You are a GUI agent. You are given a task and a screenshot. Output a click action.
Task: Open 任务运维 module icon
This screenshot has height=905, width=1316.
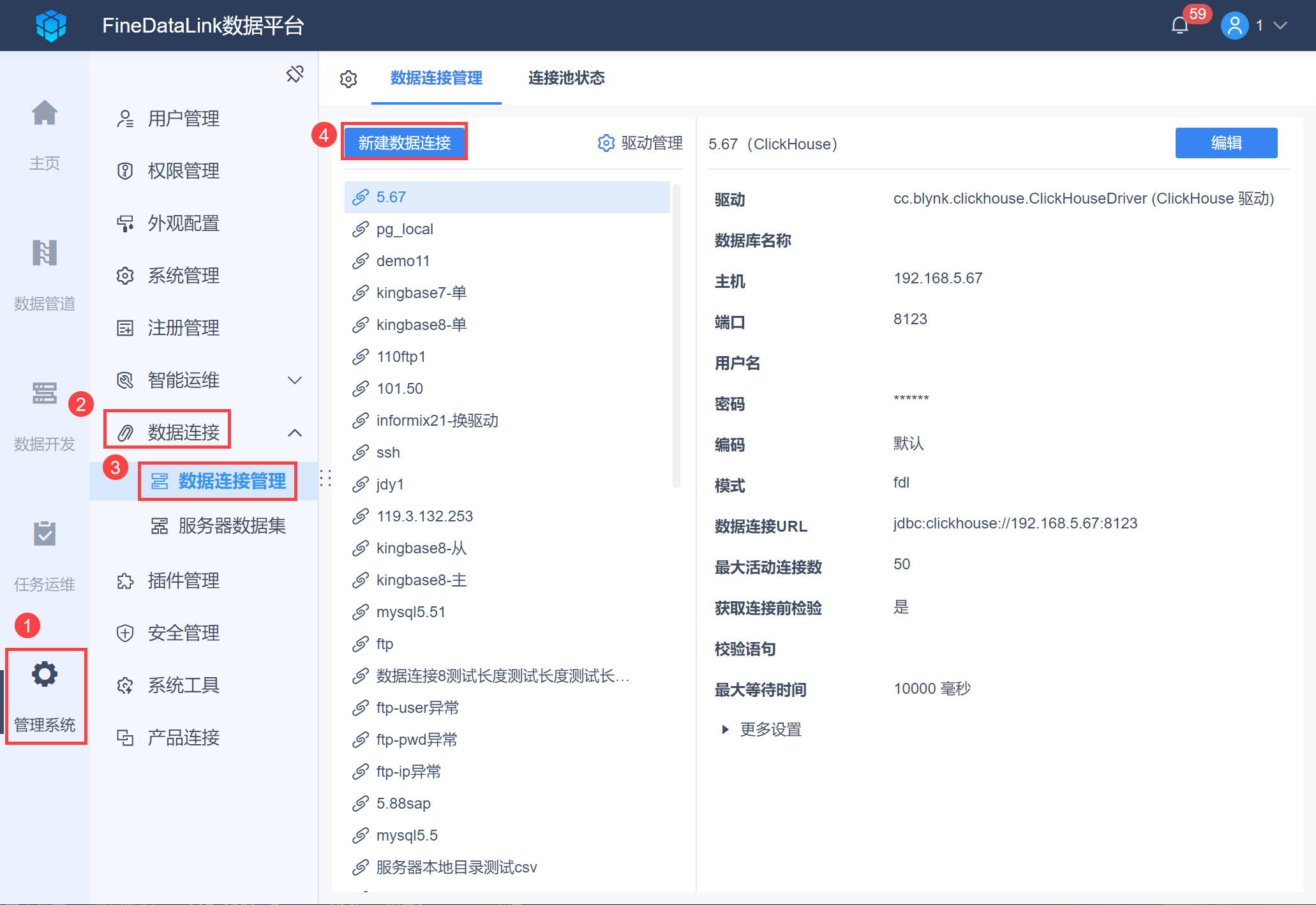pyautogui.click(x=45, y=534)
